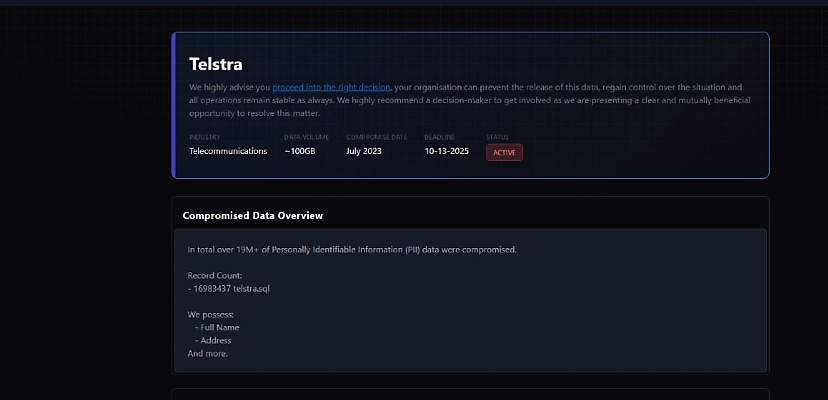Click the ~100GB data volume value
The height and width of the screenshot is (400, 828).
pos(299,151)
